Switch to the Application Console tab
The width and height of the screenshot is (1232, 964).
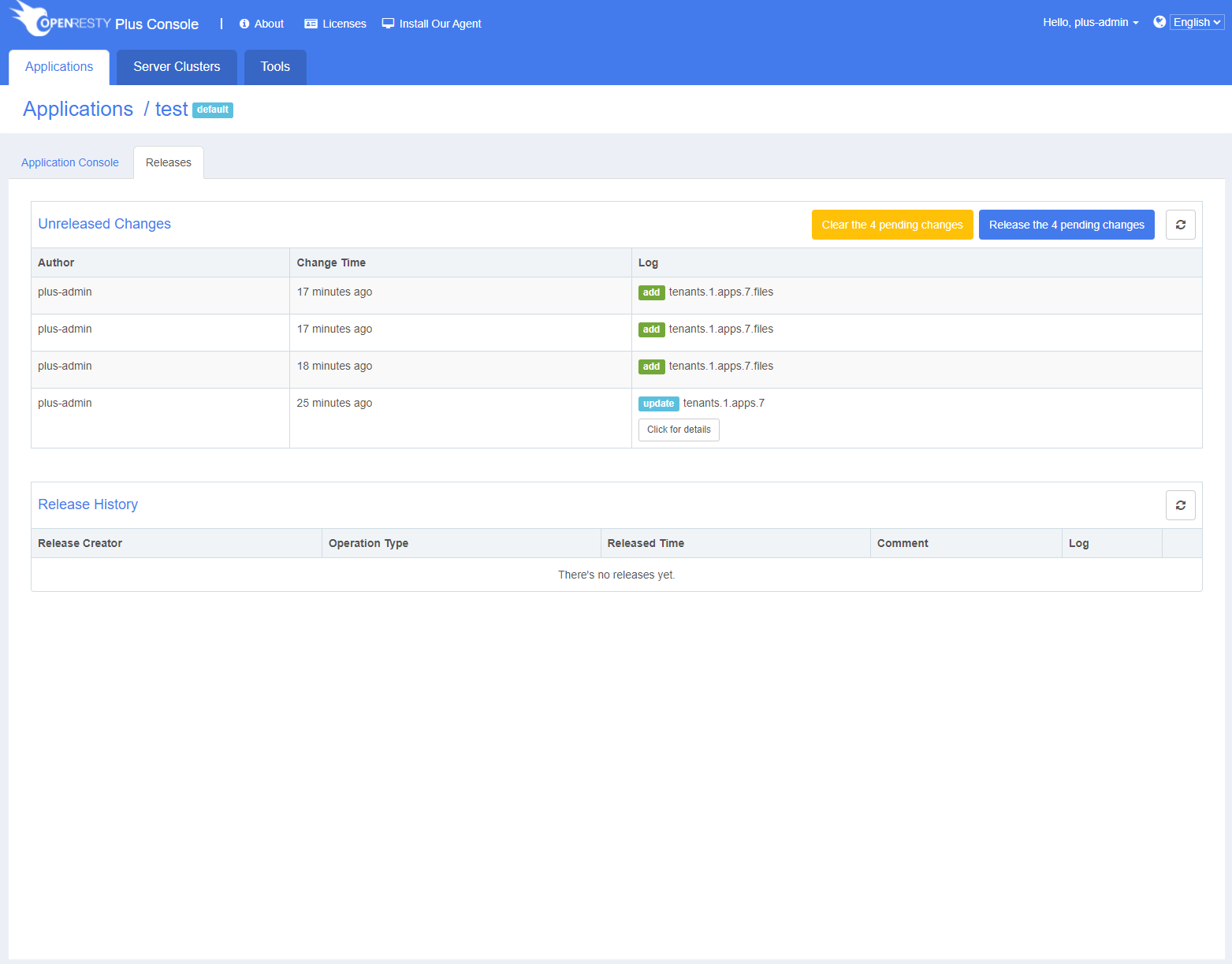tap(70, 162)
